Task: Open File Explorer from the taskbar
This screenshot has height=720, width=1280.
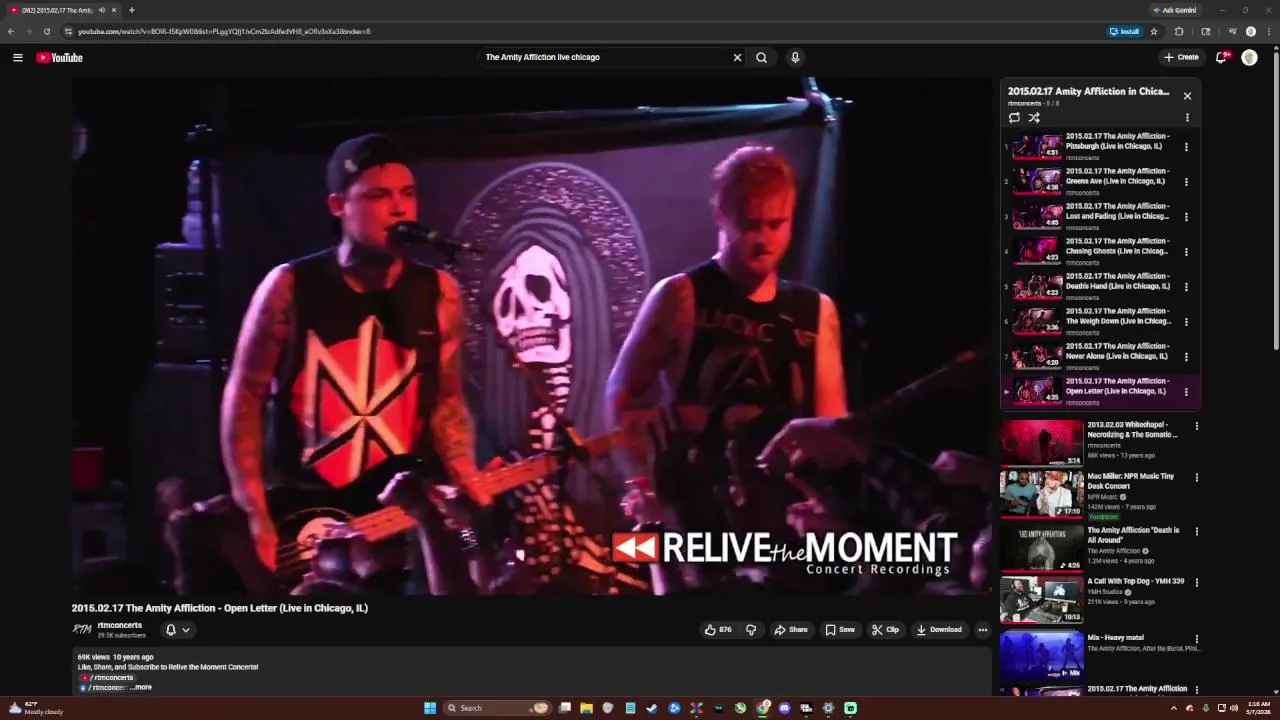Action: pos(586,708)
